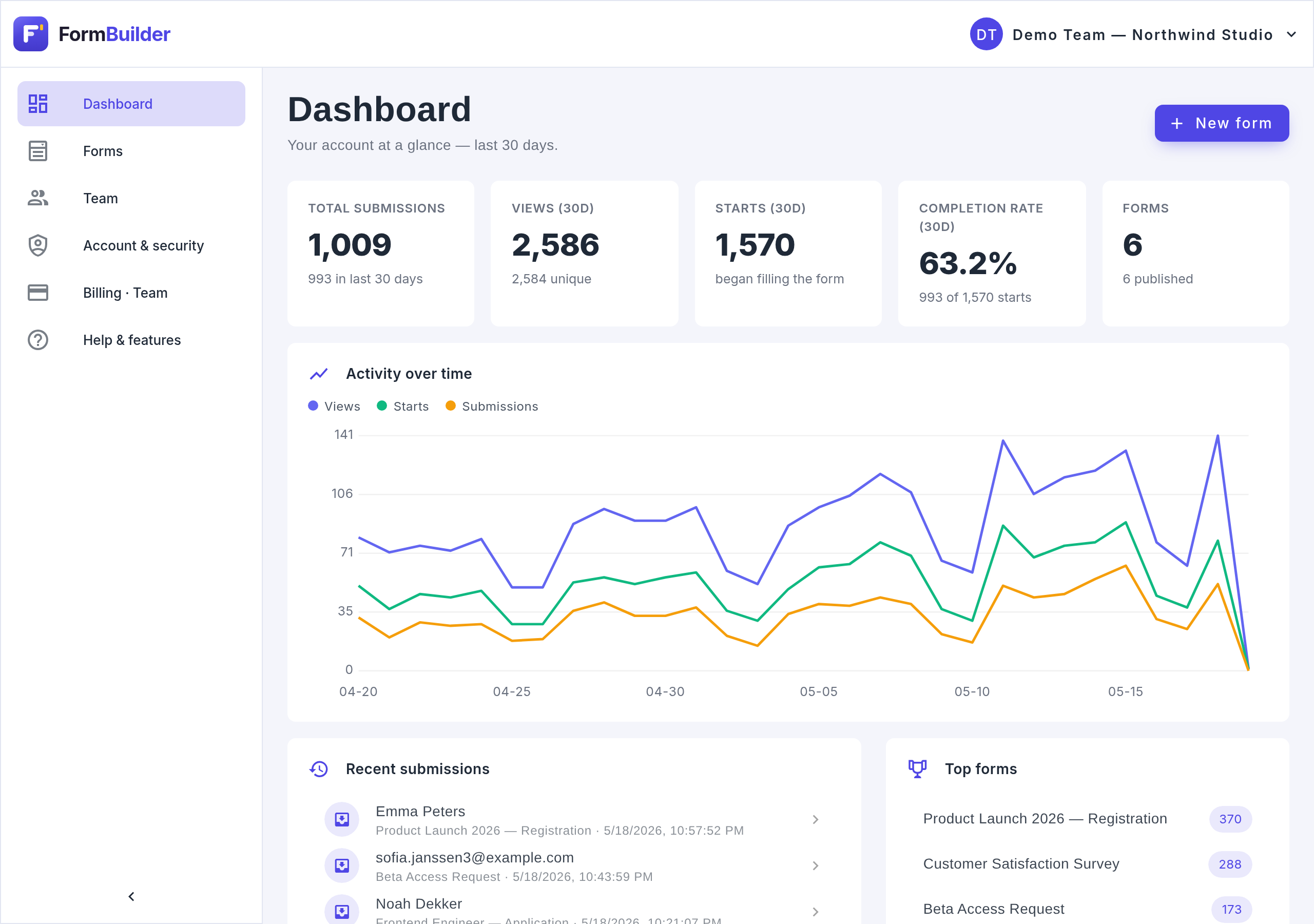Click the Starts (30D) card
1314x924 pixels.
pyautogui.click(x=788, y=254)
